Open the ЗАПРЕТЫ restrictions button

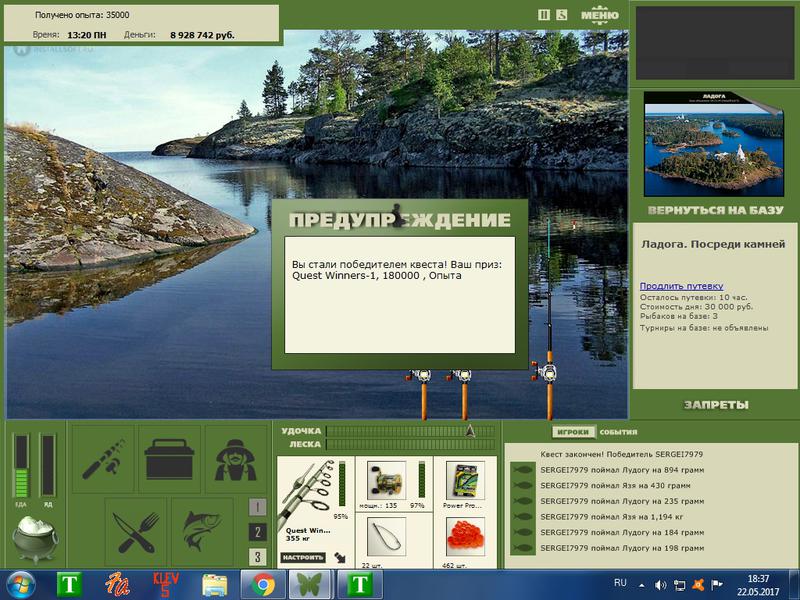(716, 405)
